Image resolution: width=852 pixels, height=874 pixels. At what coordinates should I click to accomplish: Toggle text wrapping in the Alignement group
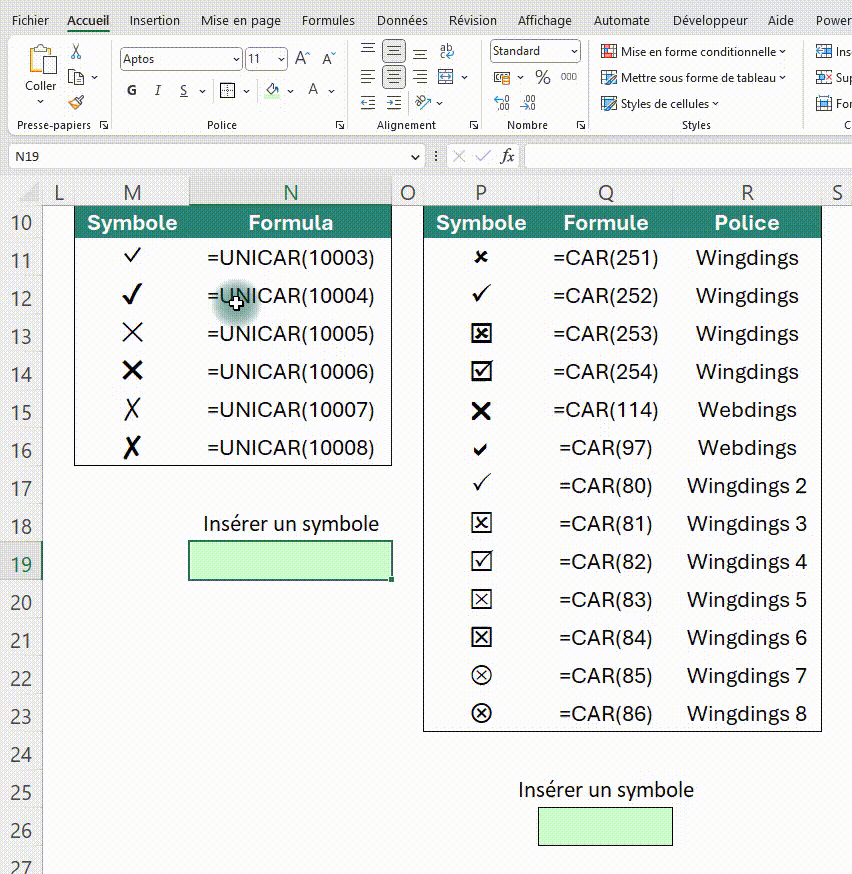click(x=446, y=51)
